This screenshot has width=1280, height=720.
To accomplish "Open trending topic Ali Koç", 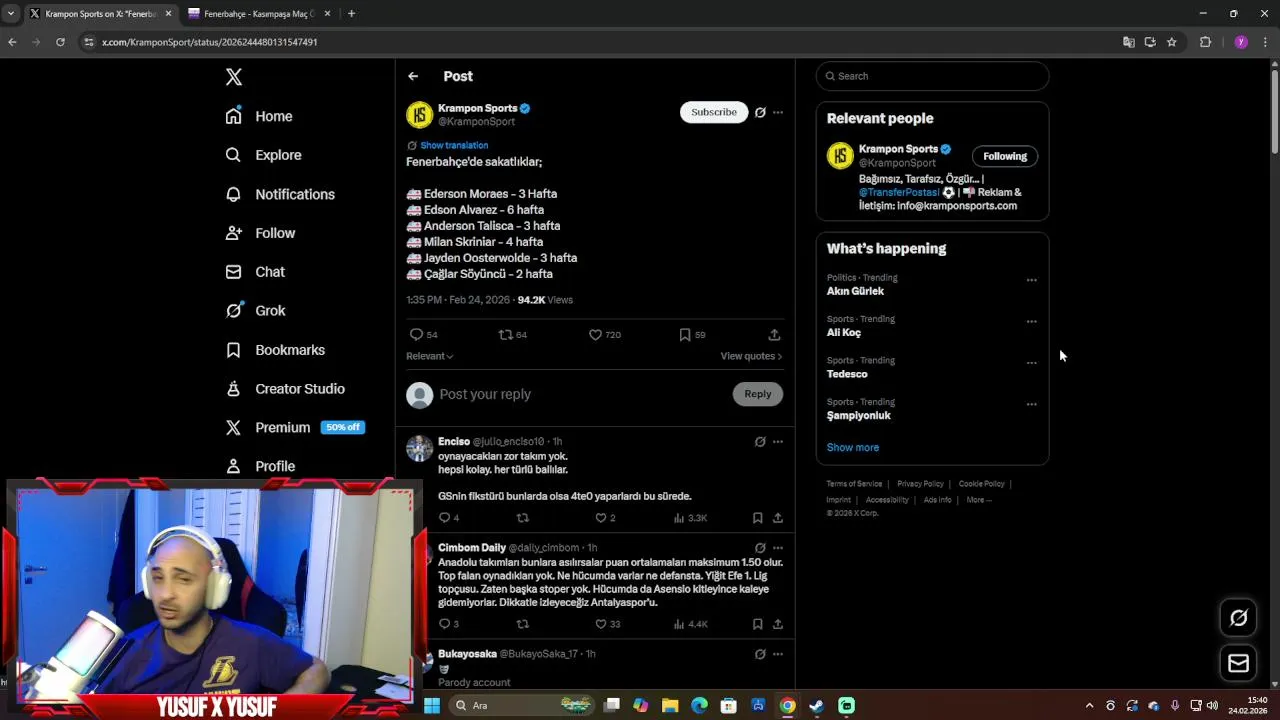I will 844,332.
